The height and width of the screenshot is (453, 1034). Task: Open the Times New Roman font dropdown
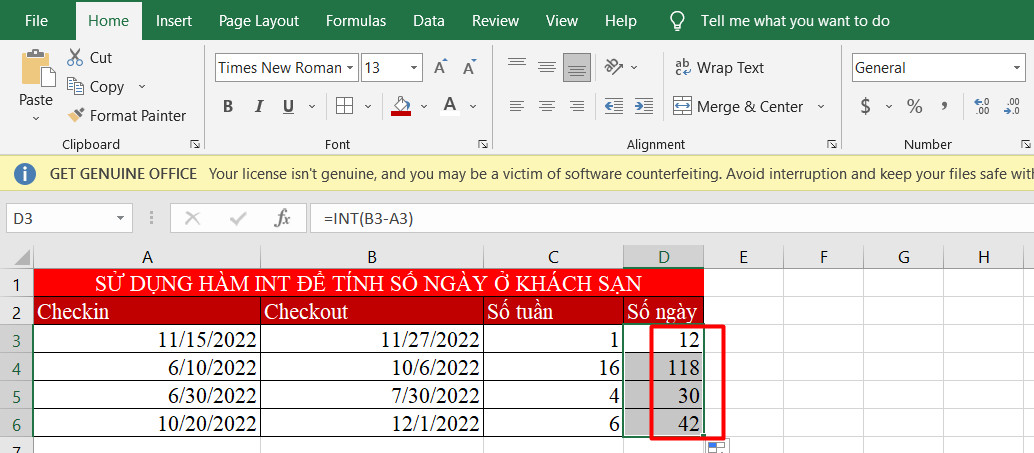pos(351,68)
